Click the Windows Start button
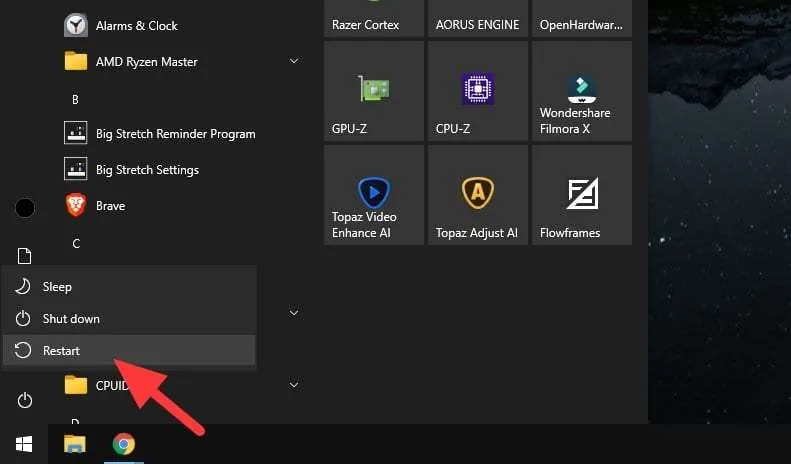This screenshot has height=464, width=791. tap(24, 444)
